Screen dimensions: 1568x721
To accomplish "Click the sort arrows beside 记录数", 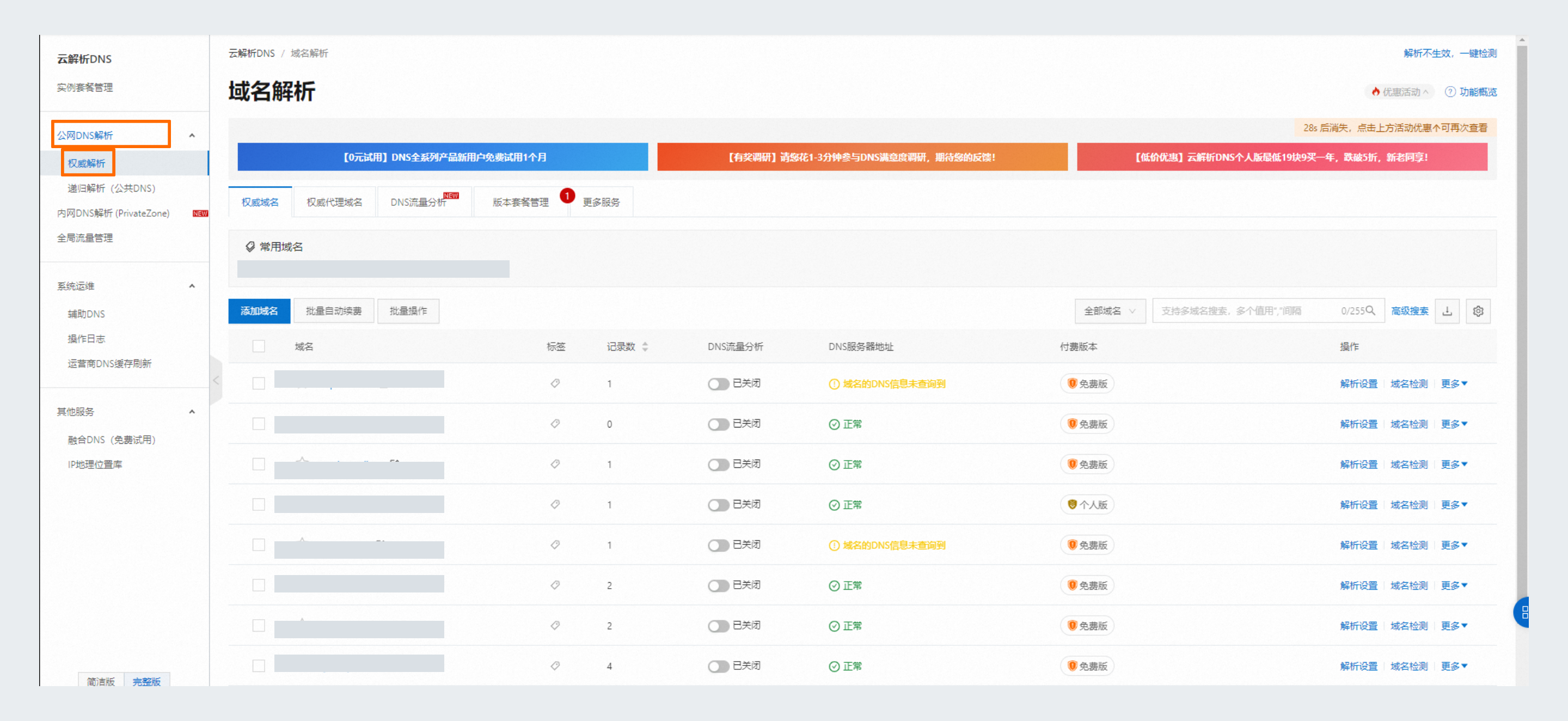I will pyautogui.click(x=645, y=346).
